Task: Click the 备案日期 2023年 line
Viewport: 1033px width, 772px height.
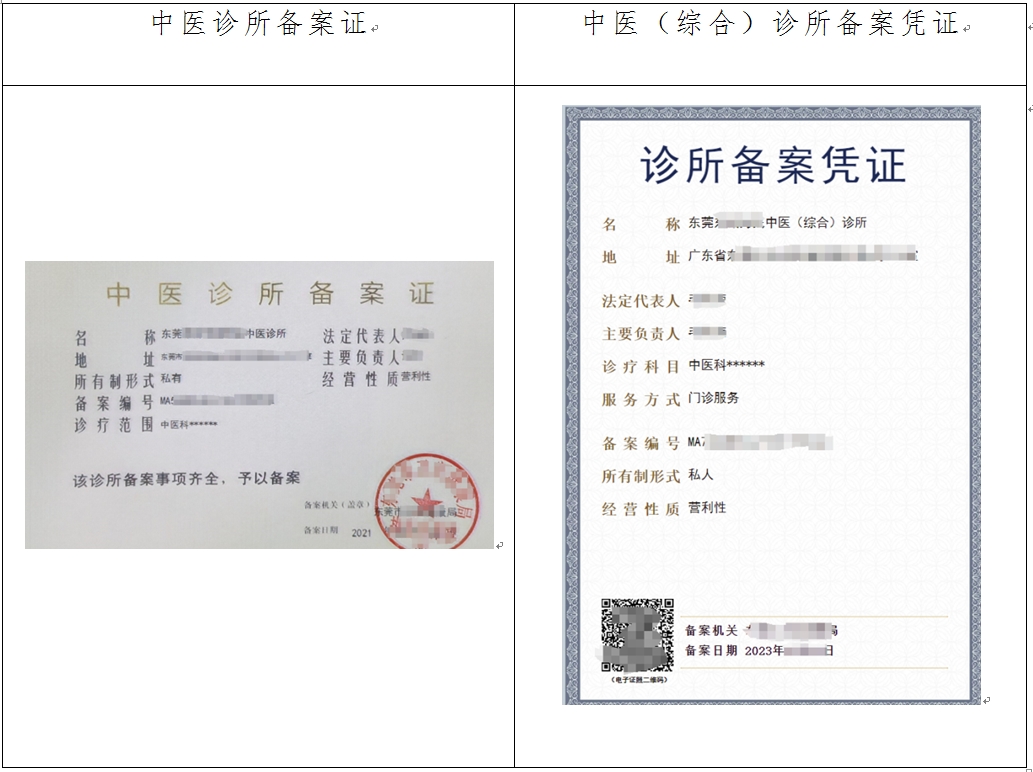Action: [758, 651]
